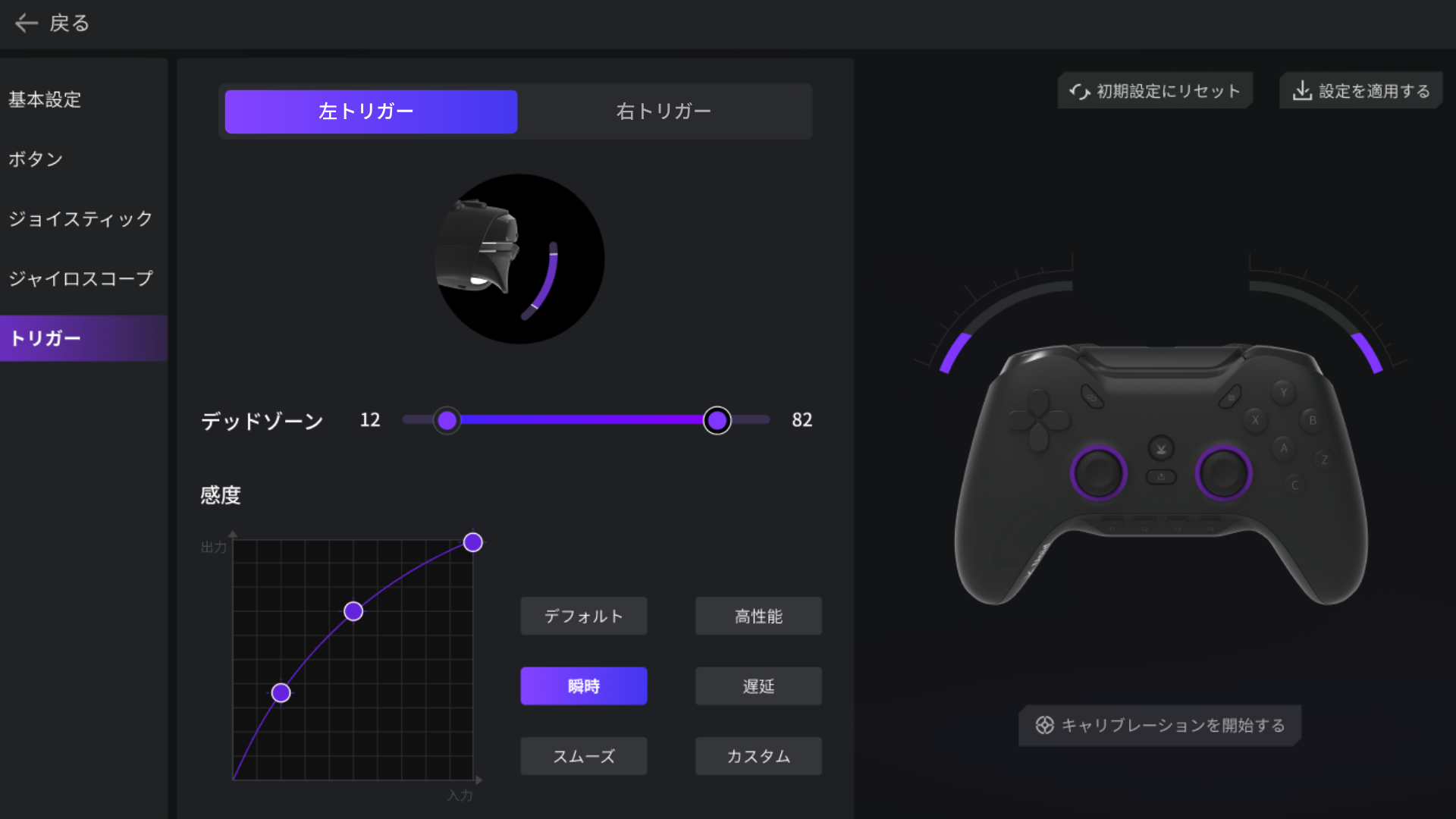The height and width of the screenshot is (819, 1456).
Task: Open the ジャイロスコープ settings menu
Action: [80, 279]
